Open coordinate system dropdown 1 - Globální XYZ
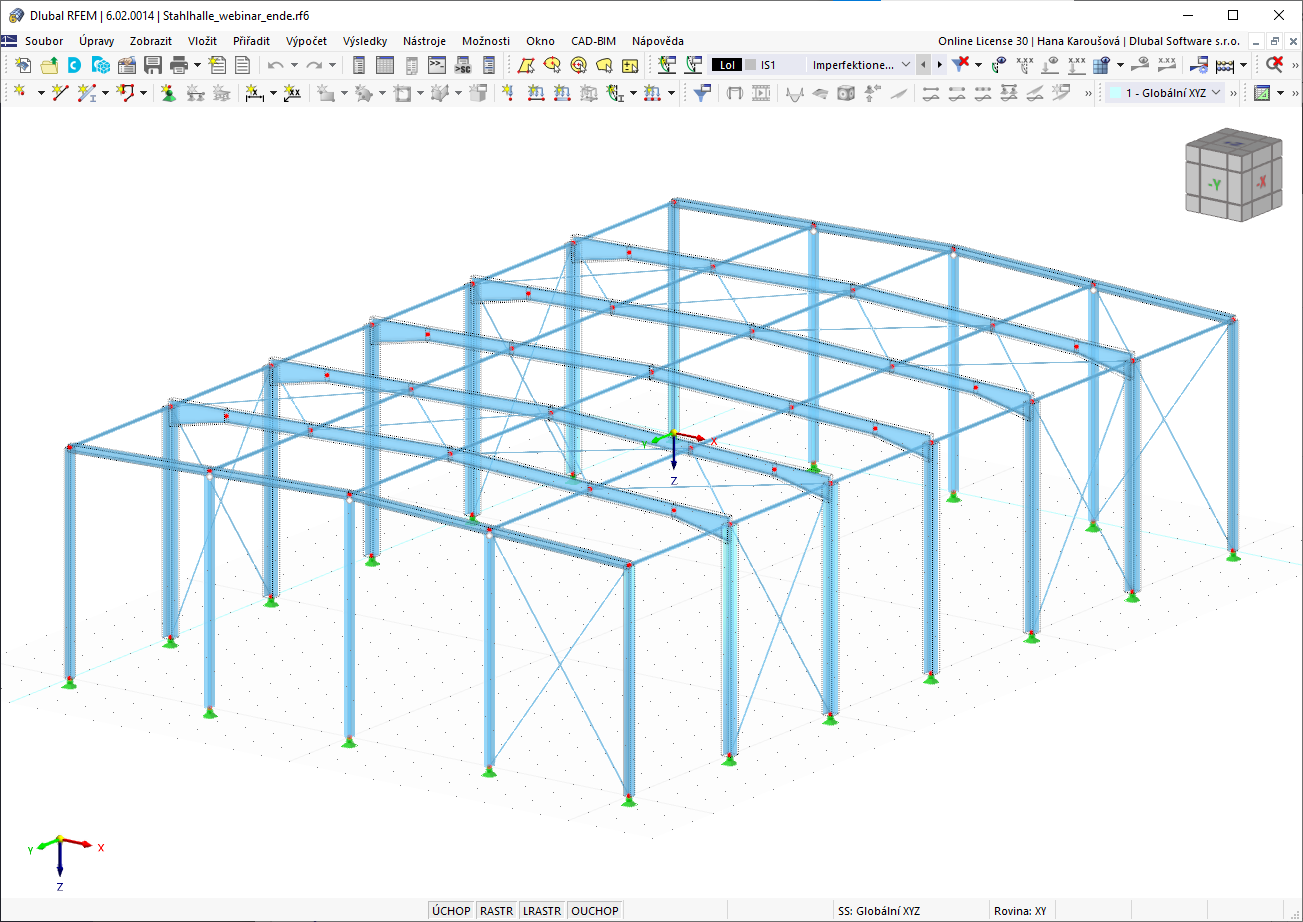 (1165, 93)
